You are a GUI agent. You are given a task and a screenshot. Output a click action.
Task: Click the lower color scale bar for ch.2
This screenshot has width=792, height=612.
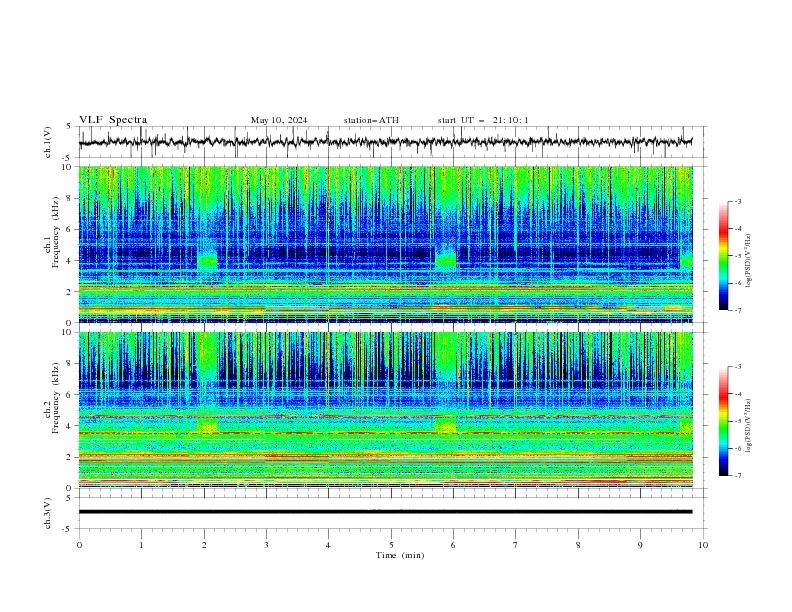click(724, 421)
